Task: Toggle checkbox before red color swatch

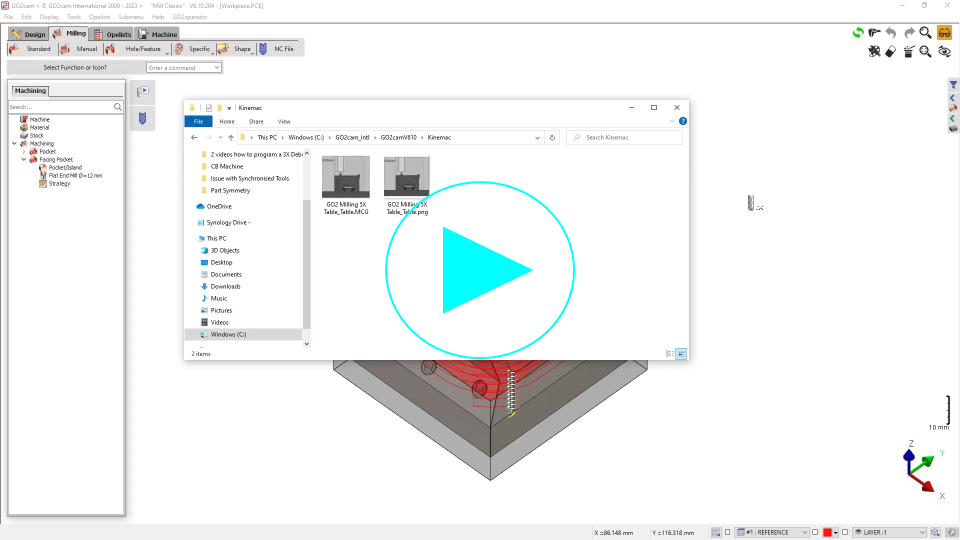Action: [815, 532]
